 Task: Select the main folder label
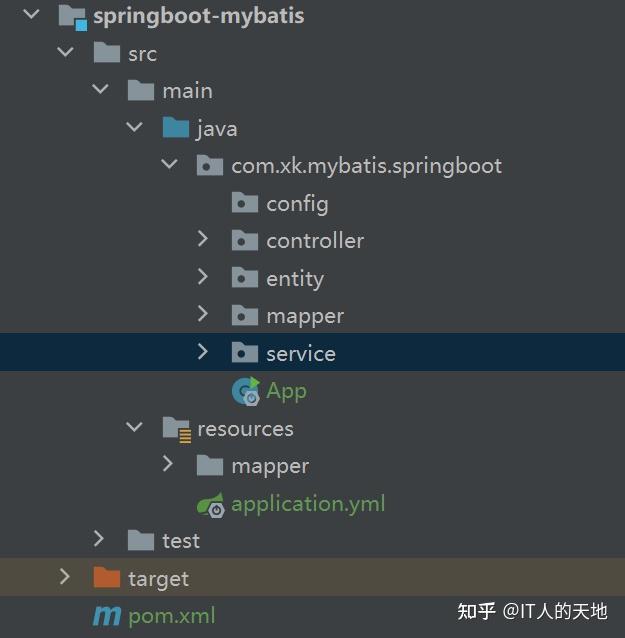(188, 91)
